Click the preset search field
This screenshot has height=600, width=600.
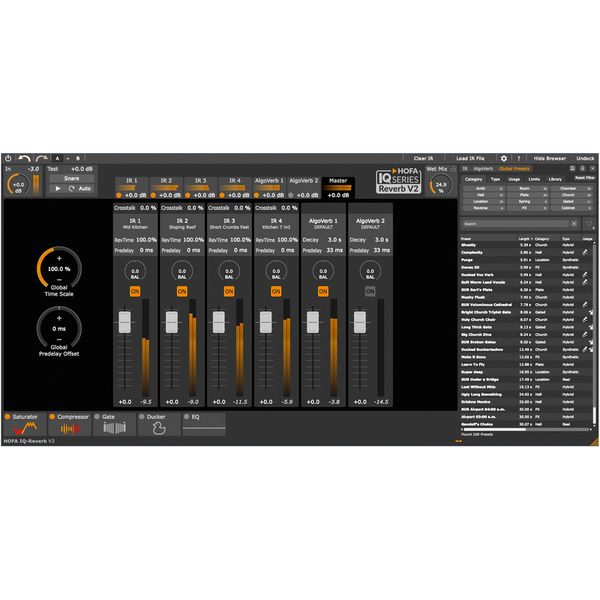pyautogui.click(x=515, y=223)
